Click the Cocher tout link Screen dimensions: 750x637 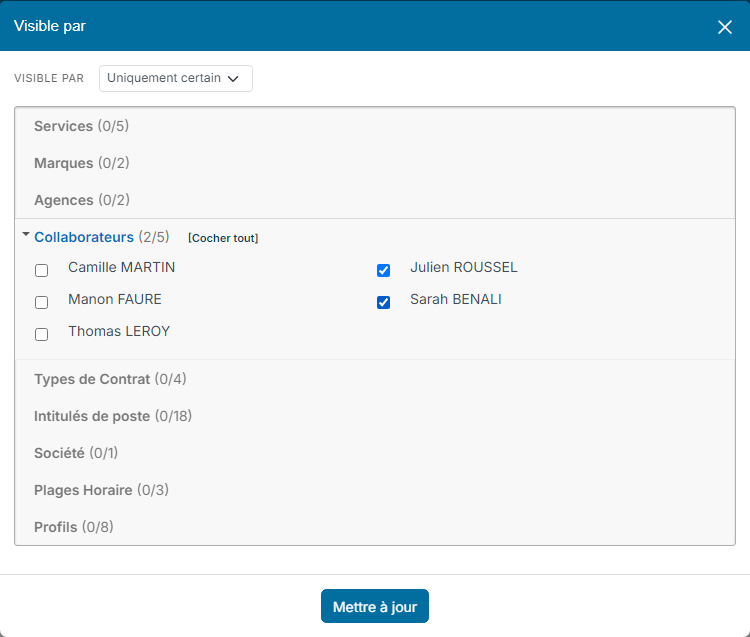point(223,238)
